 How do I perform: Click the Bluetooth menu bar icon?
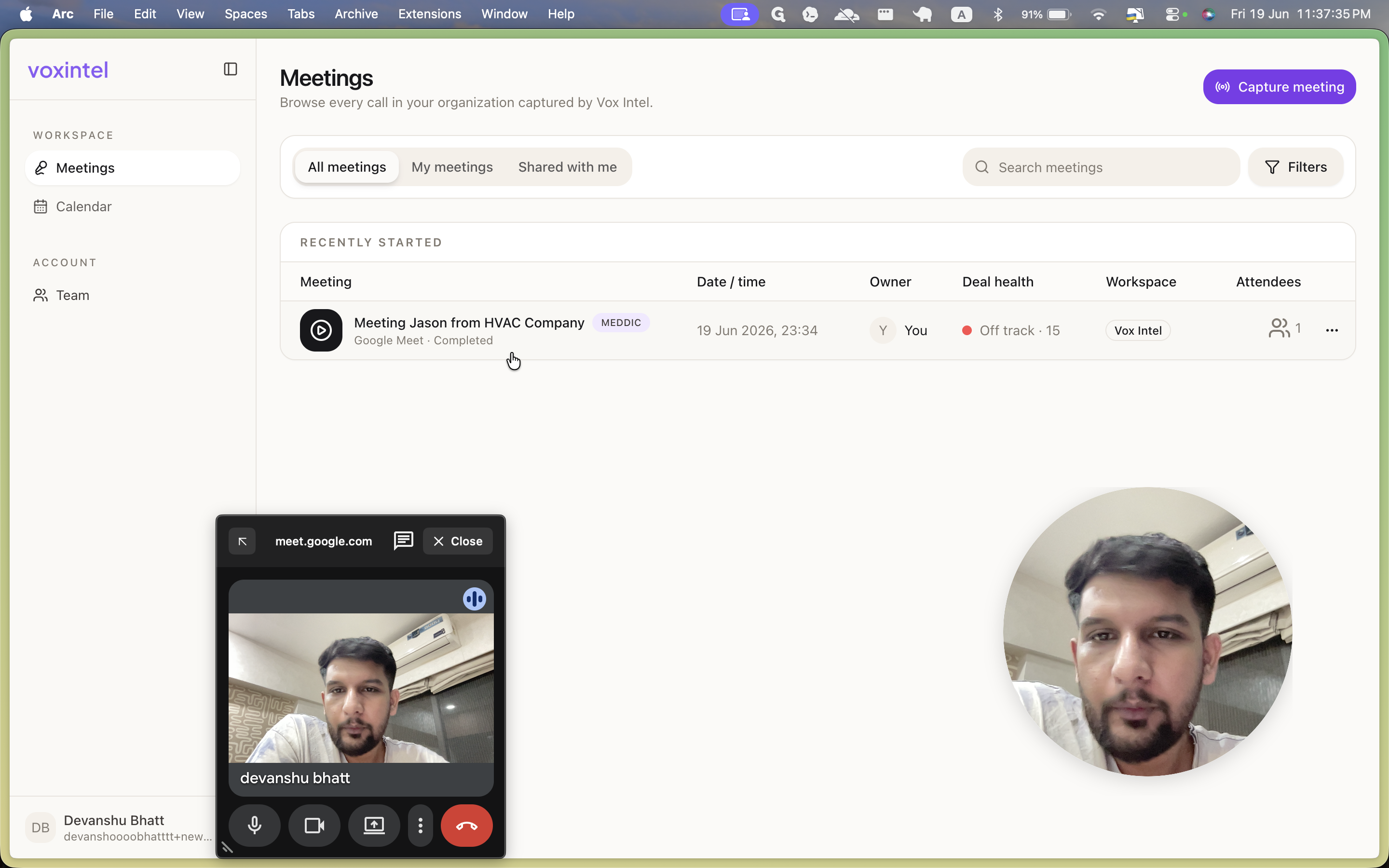[x=997, y=14]
